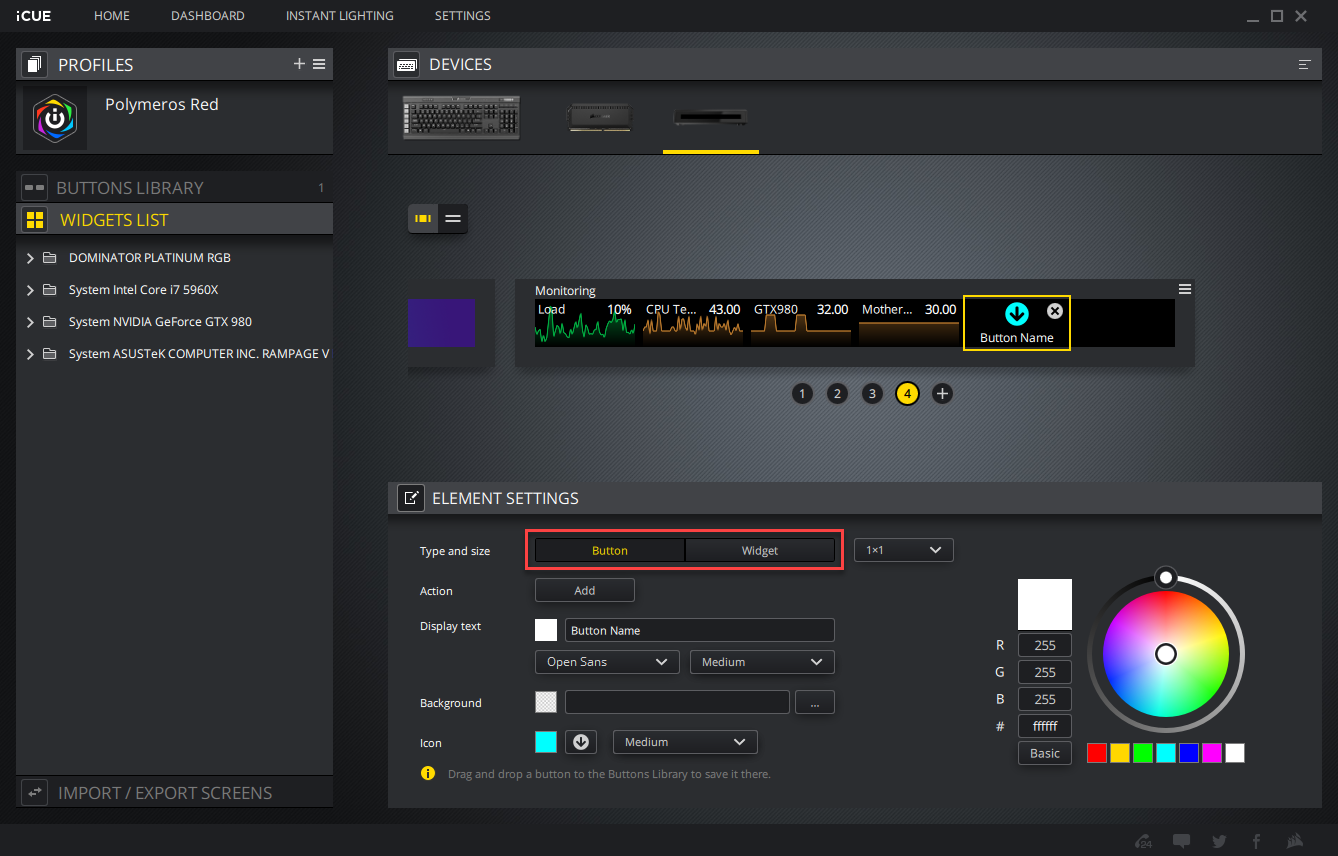Viewport: 1338px width, 856px height.
Task: Select the keyboard device thumbnail
Action: 461,117
